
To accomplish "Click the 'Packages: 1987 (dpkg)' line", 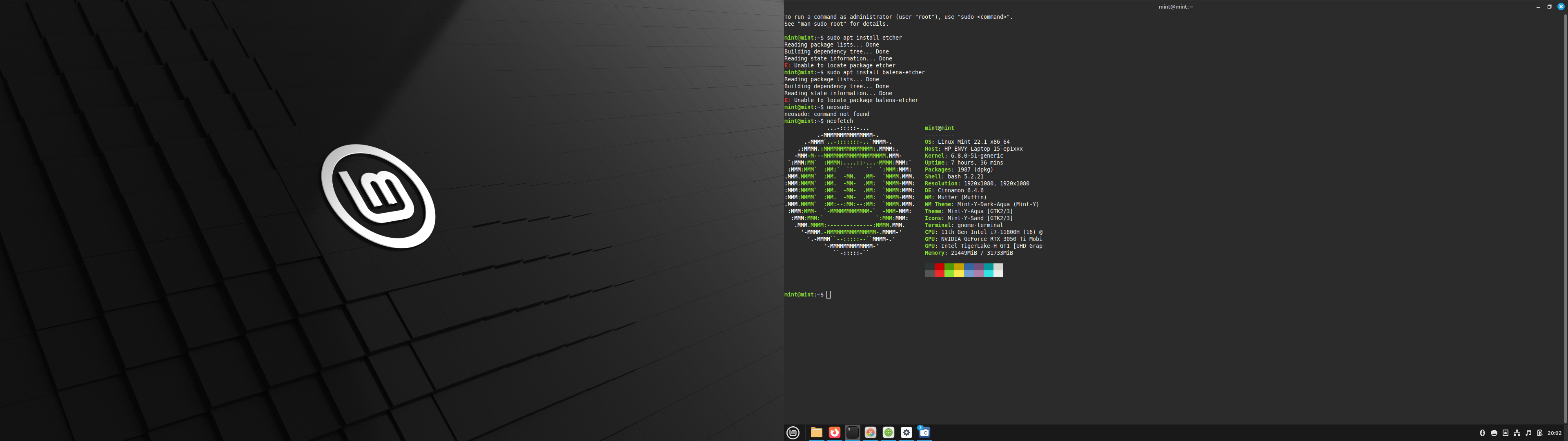I will [x=959, y=170].
